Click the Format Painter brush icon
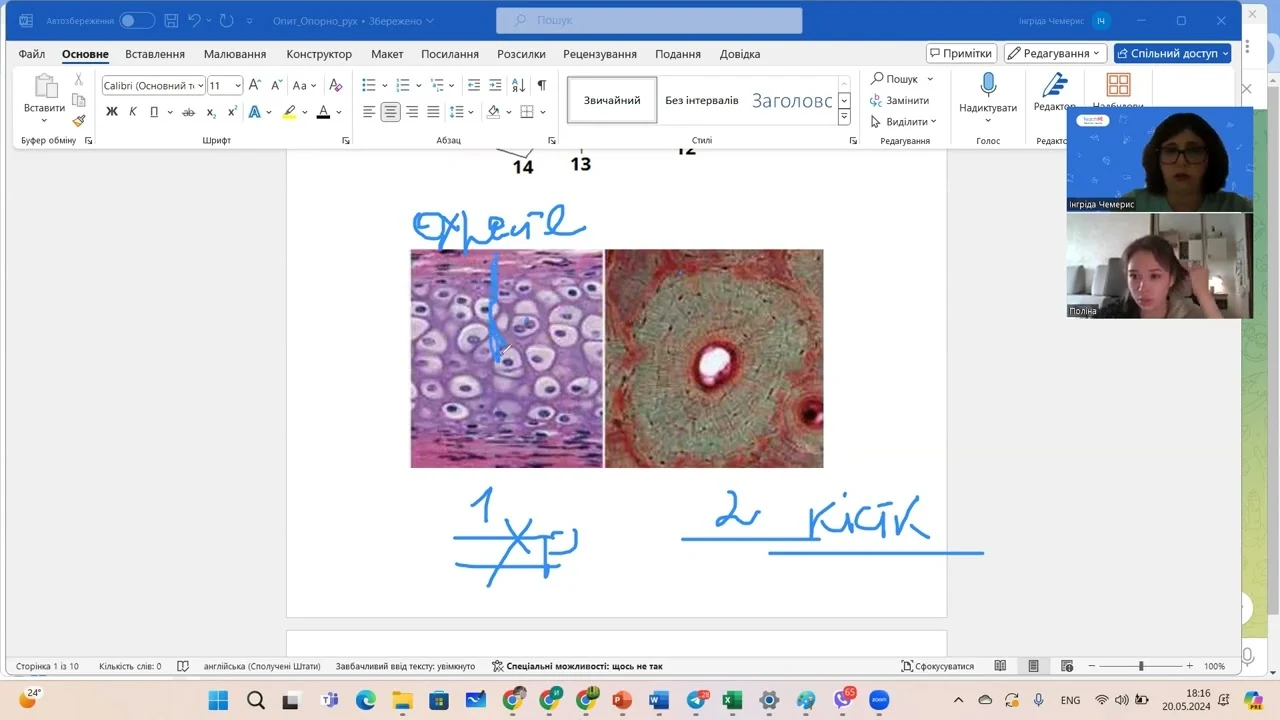 79,121
